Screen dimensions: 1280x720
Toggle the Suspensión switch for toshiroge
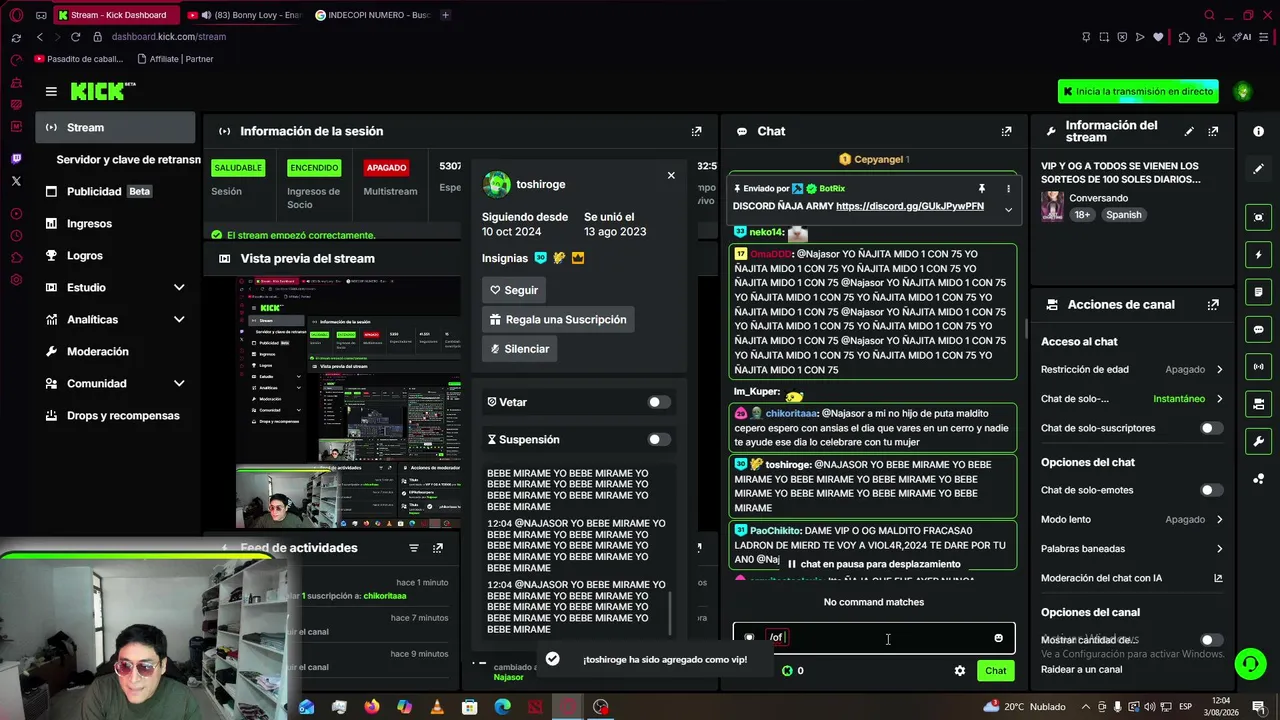click(659, 439)
